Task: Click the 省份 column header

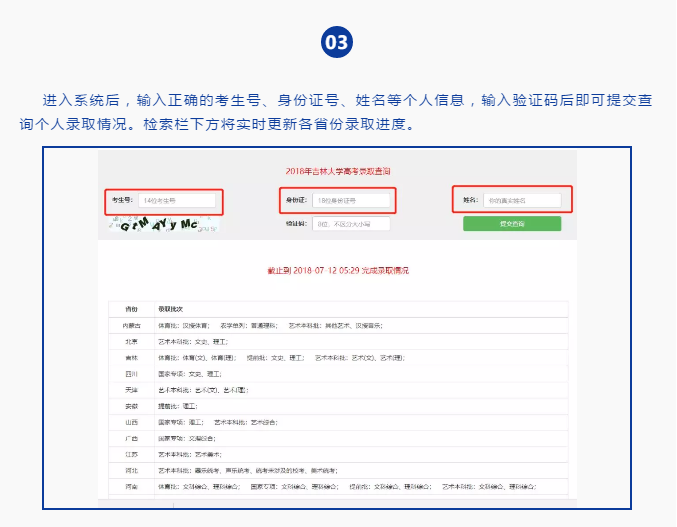Action: tap(131, 309)
